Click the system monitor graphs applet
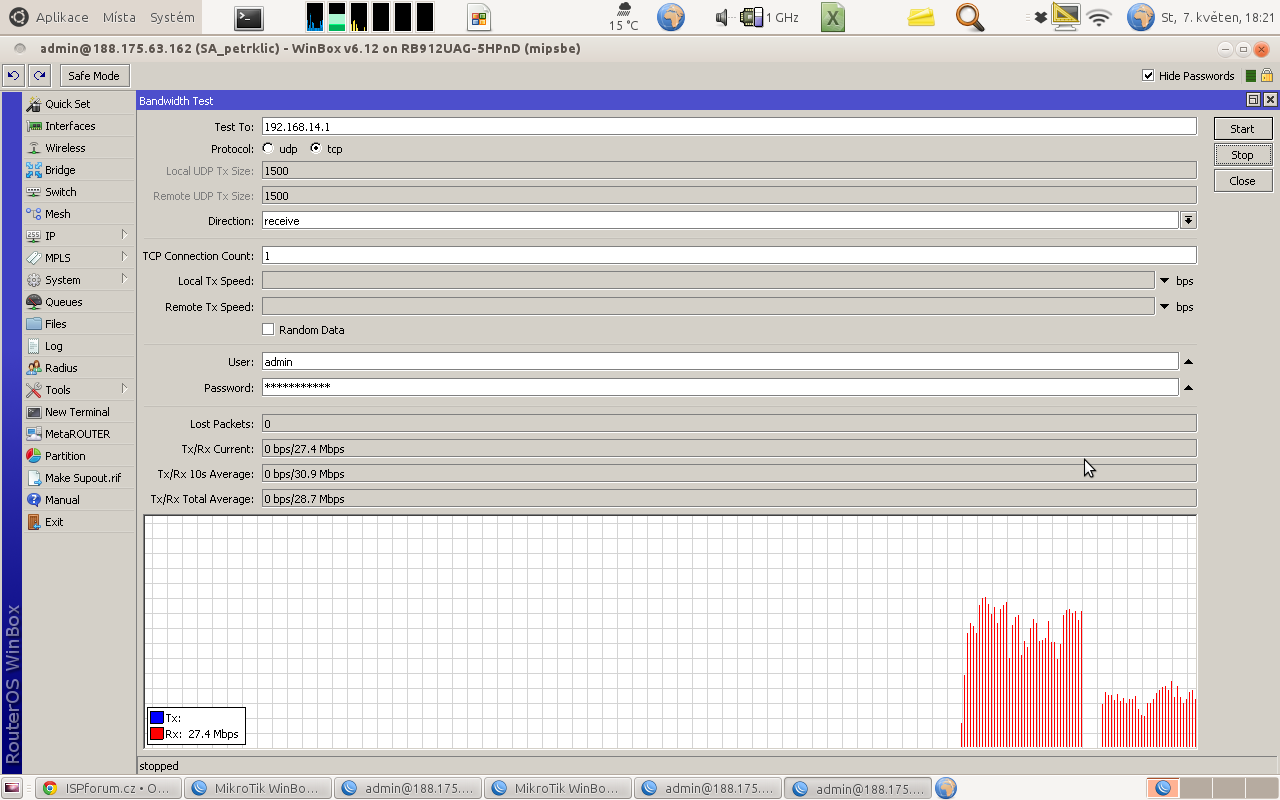 point(370,17)
